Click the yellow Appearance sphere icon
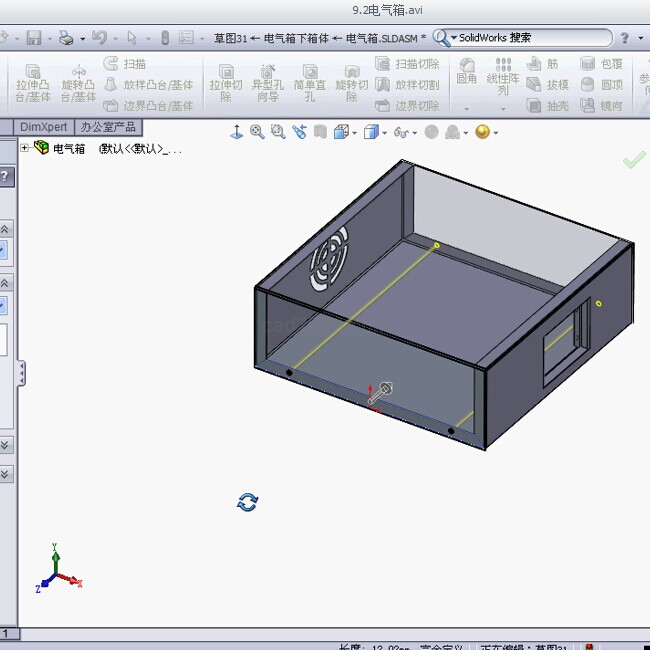 (482, 131)
